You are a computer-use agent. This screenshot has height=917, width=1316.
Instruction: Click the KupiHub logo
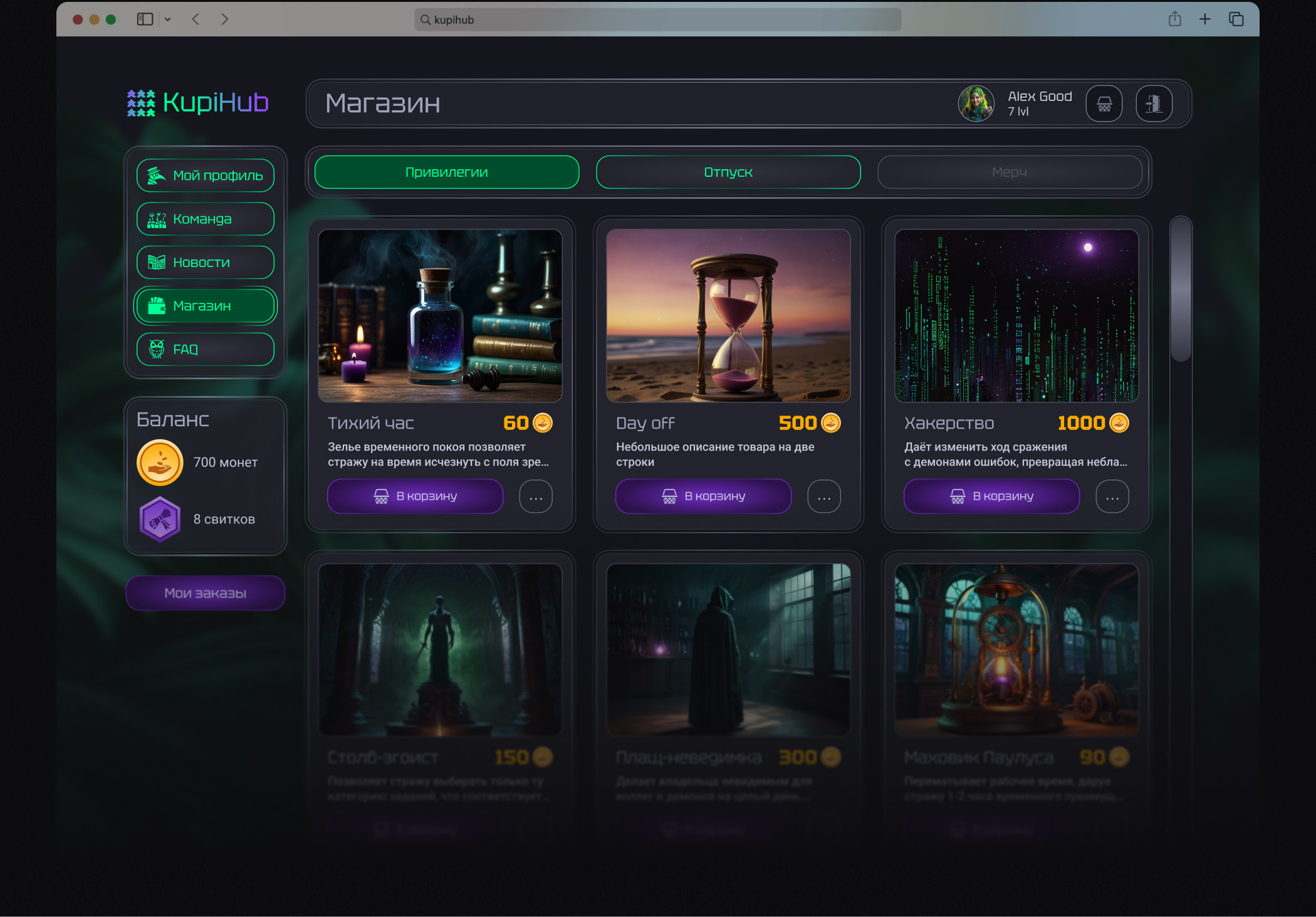(x=198, y=102)
